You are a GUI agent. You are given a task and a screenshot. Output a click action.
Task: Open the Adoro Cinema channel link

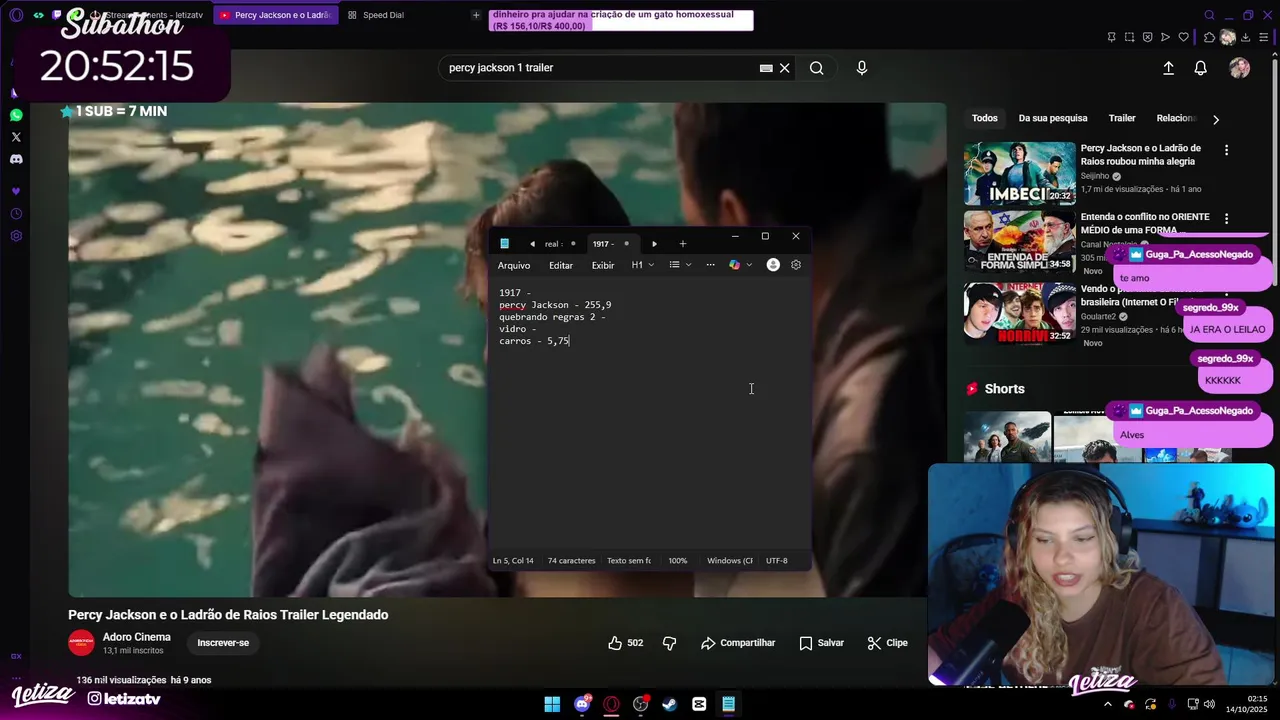click(x=137, y=637)
